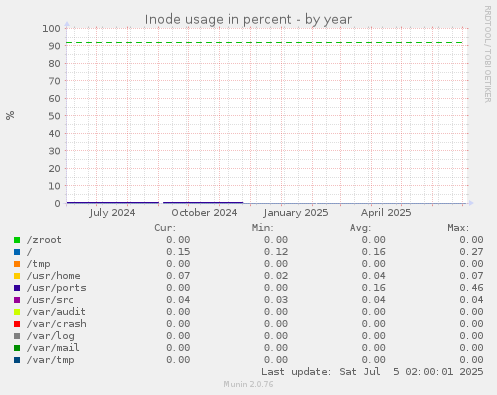Click the navy /var/tmp legend swatch

tap(17, 360)
